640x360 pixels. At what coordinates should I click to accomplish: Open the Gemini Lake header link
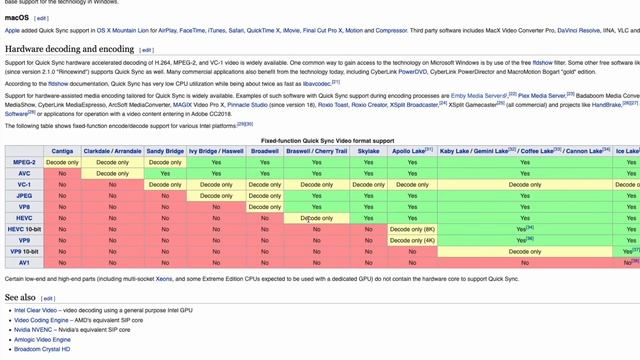point(490,151)
